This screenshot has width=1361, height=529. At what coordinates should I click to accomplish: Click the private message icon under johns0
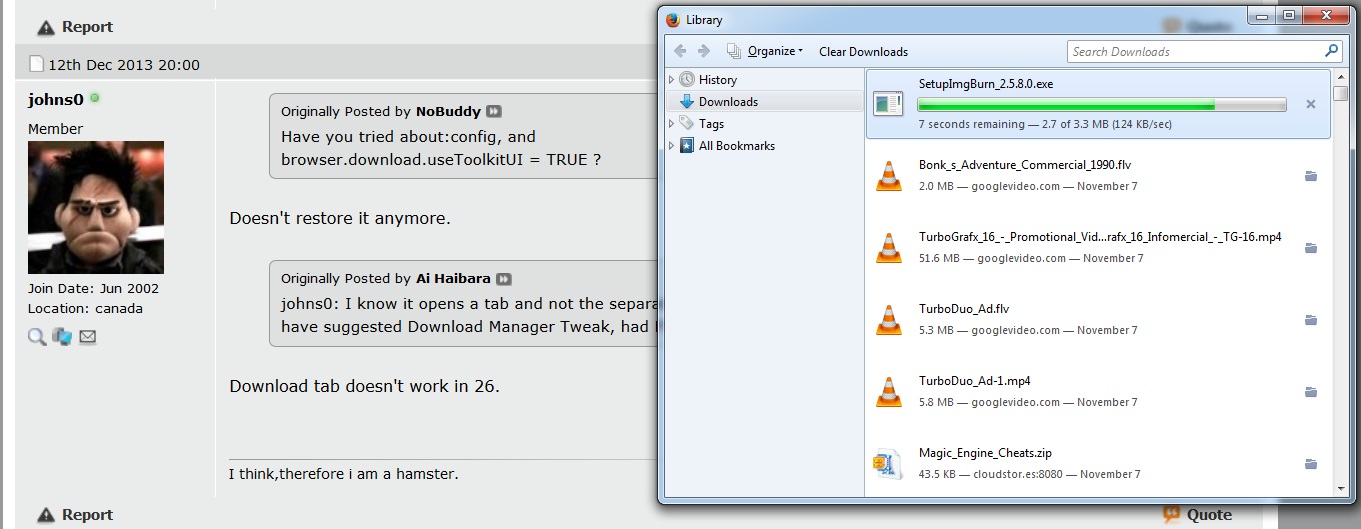pyautogui.click(x=62, y=337)
